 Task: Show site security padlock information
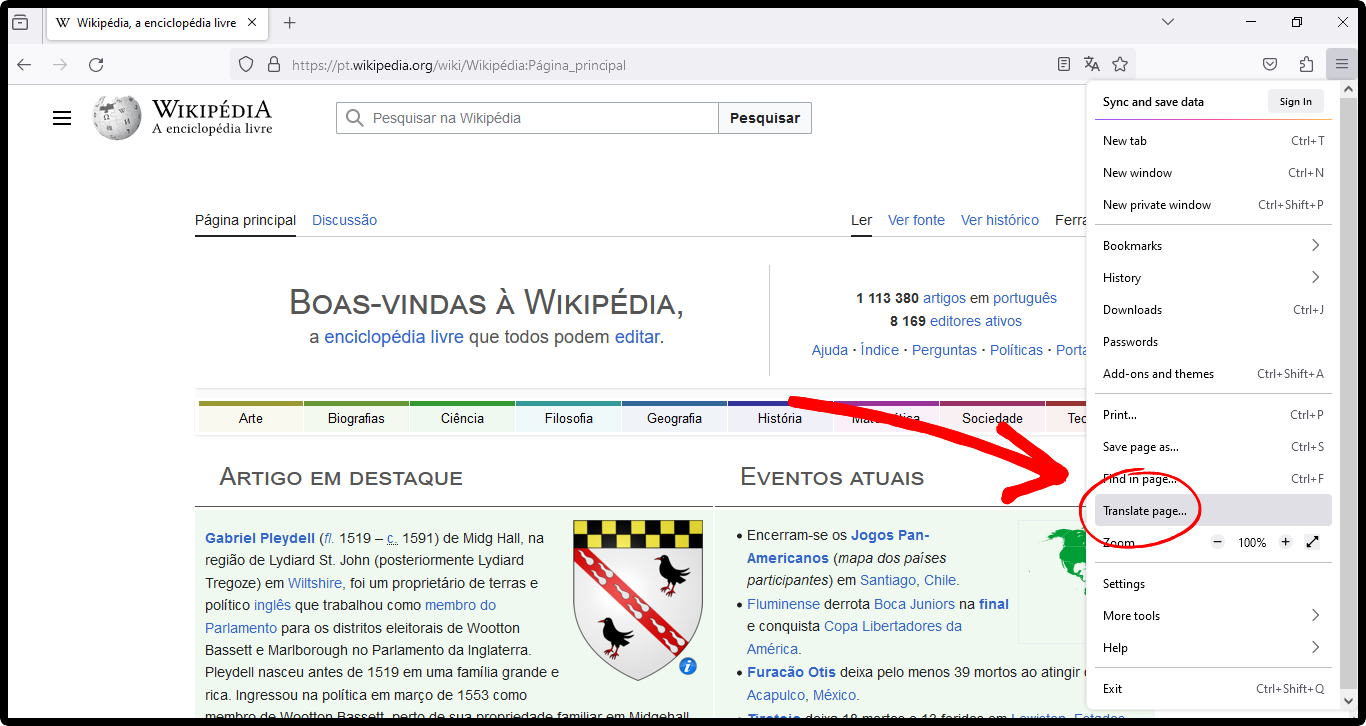click(x=273, y=65)
